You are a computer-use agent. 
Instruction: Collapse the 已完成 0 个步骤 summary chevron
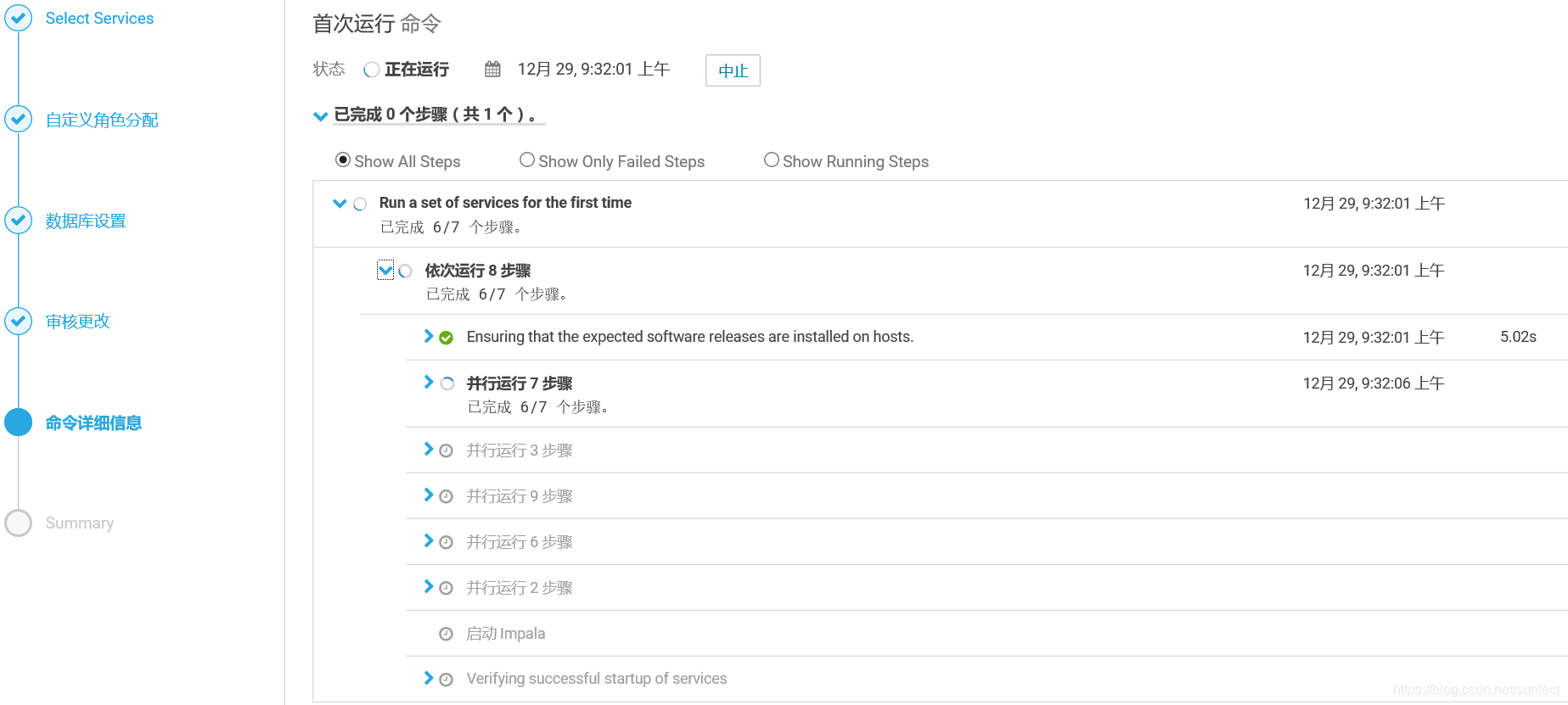321,116
